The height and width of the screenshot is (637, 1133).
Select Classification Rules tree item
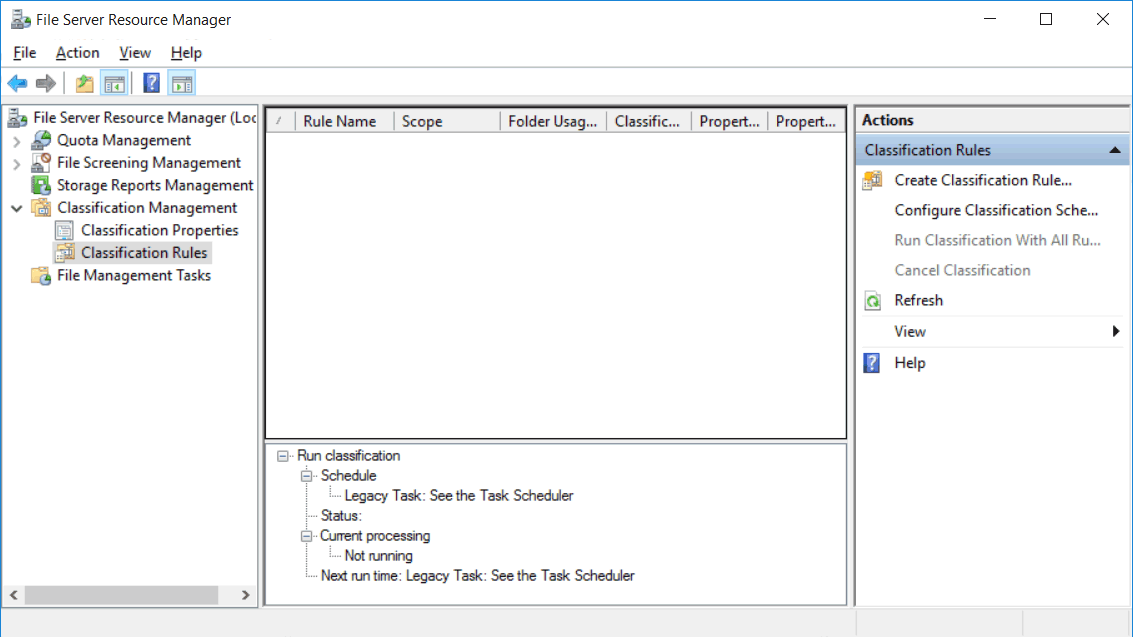tap(144, 253)
